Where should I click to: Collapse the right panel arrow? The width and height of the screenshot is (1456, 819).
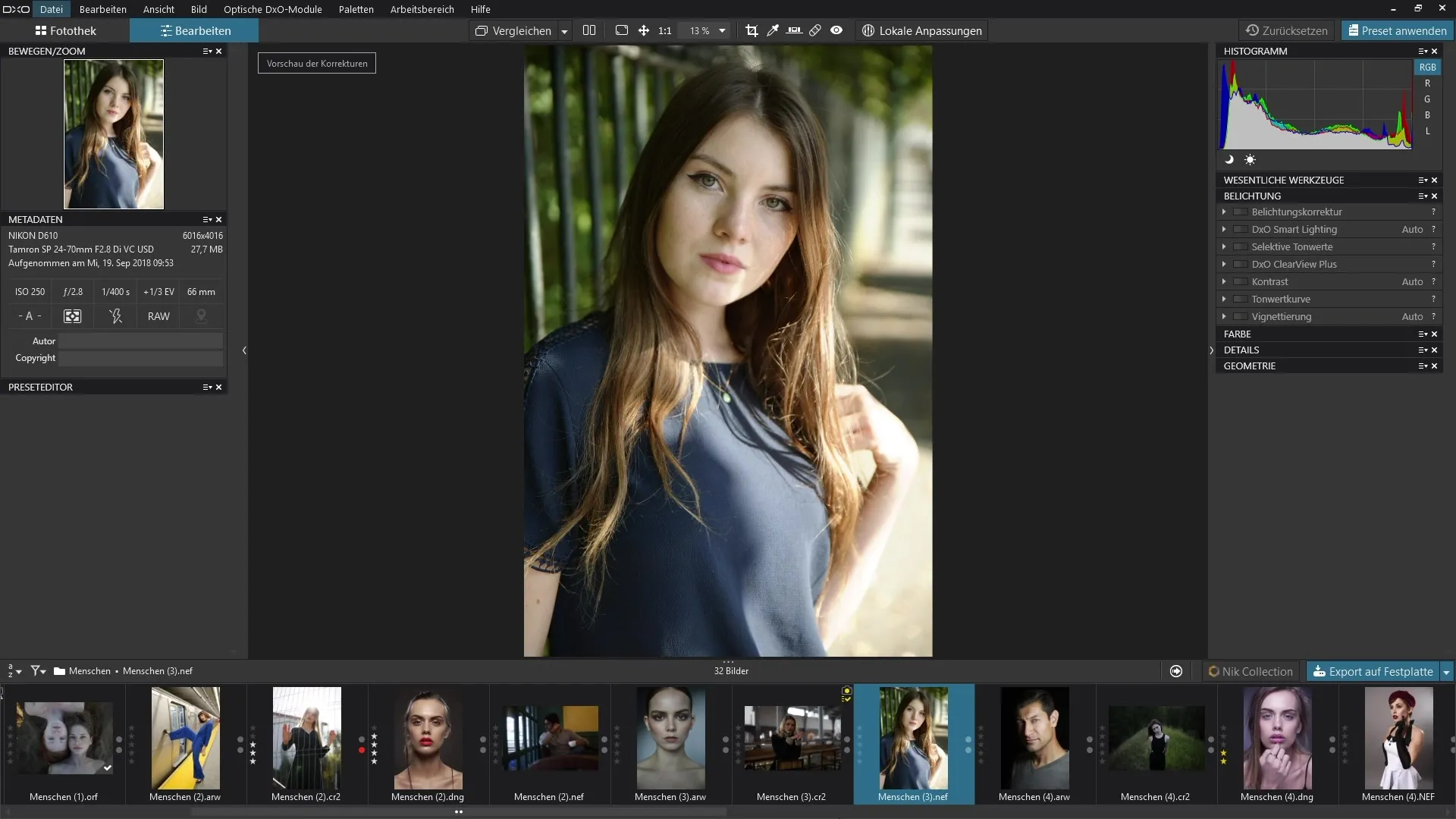[1211, 350]
